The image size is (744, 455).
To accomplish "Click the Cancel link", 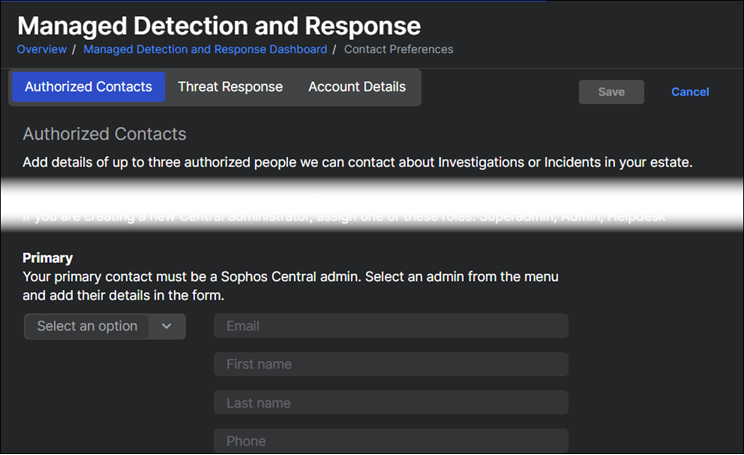I will point(689,92).
